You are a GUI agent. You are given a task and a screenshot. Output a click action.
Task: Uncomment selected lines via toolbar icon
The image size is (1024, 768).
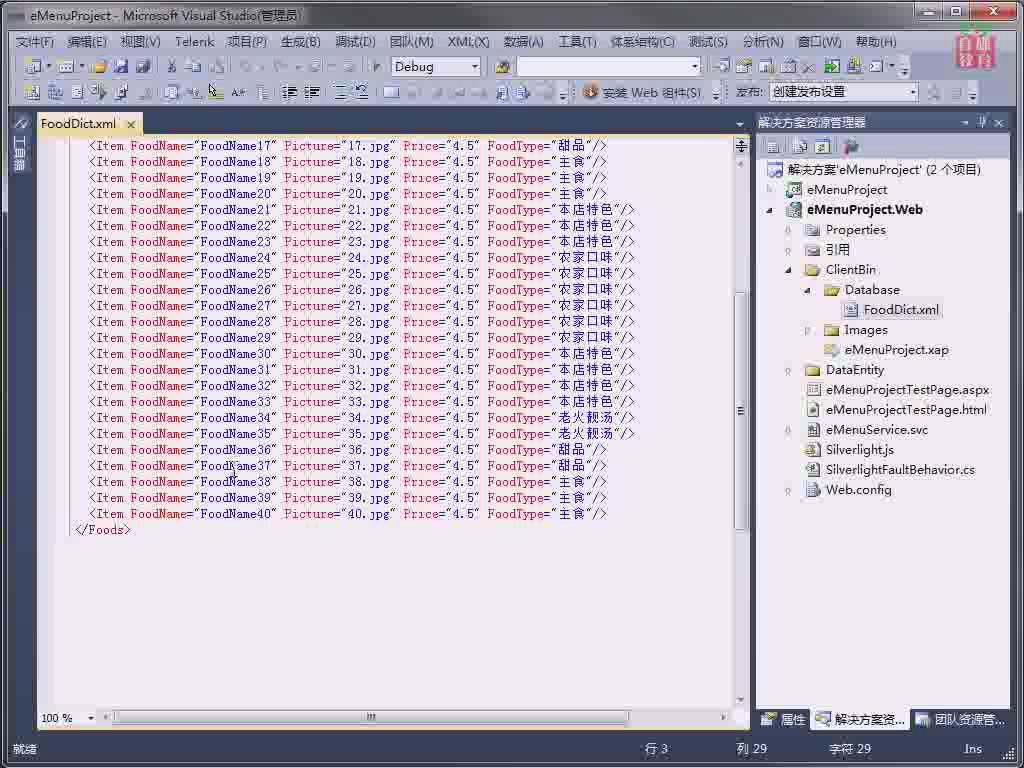(361, 92)
